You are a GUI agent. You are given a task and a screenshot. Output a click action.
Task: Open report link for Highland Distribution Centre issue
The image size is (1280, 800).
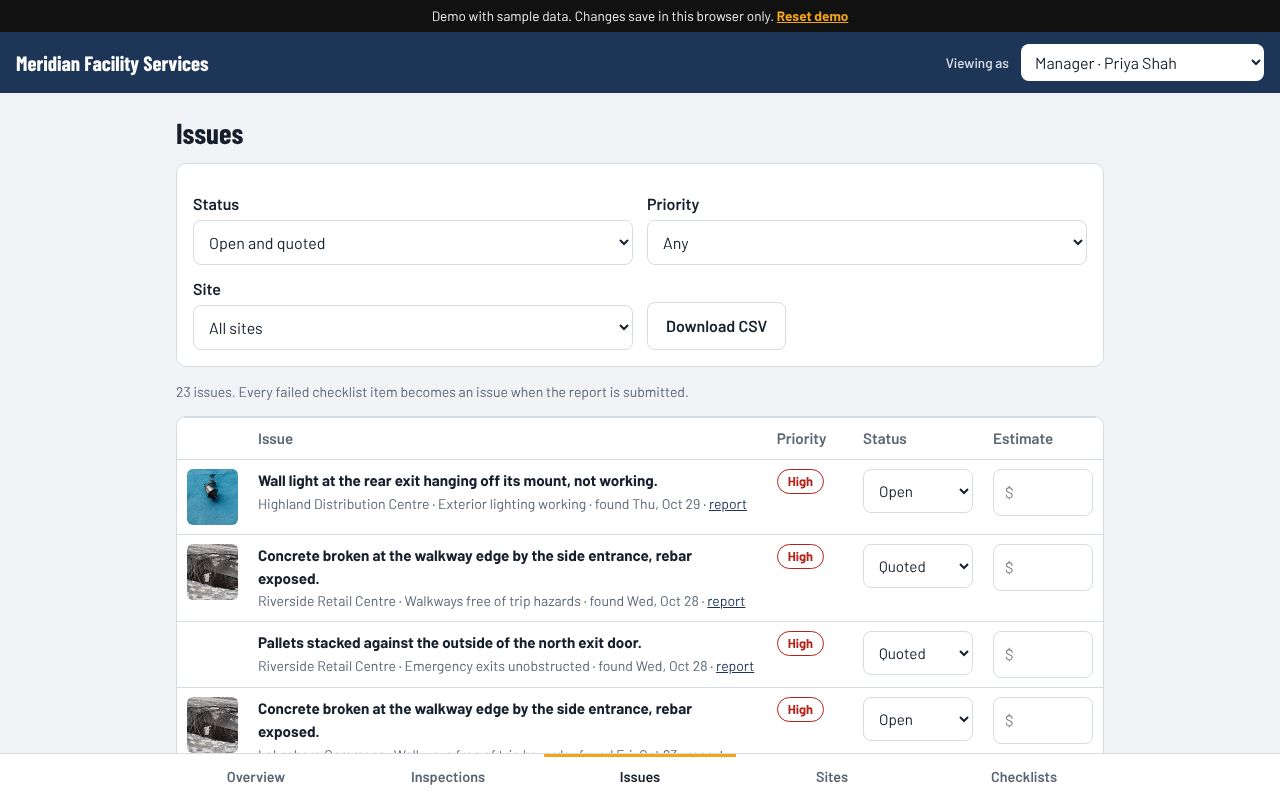pos(728,504)
